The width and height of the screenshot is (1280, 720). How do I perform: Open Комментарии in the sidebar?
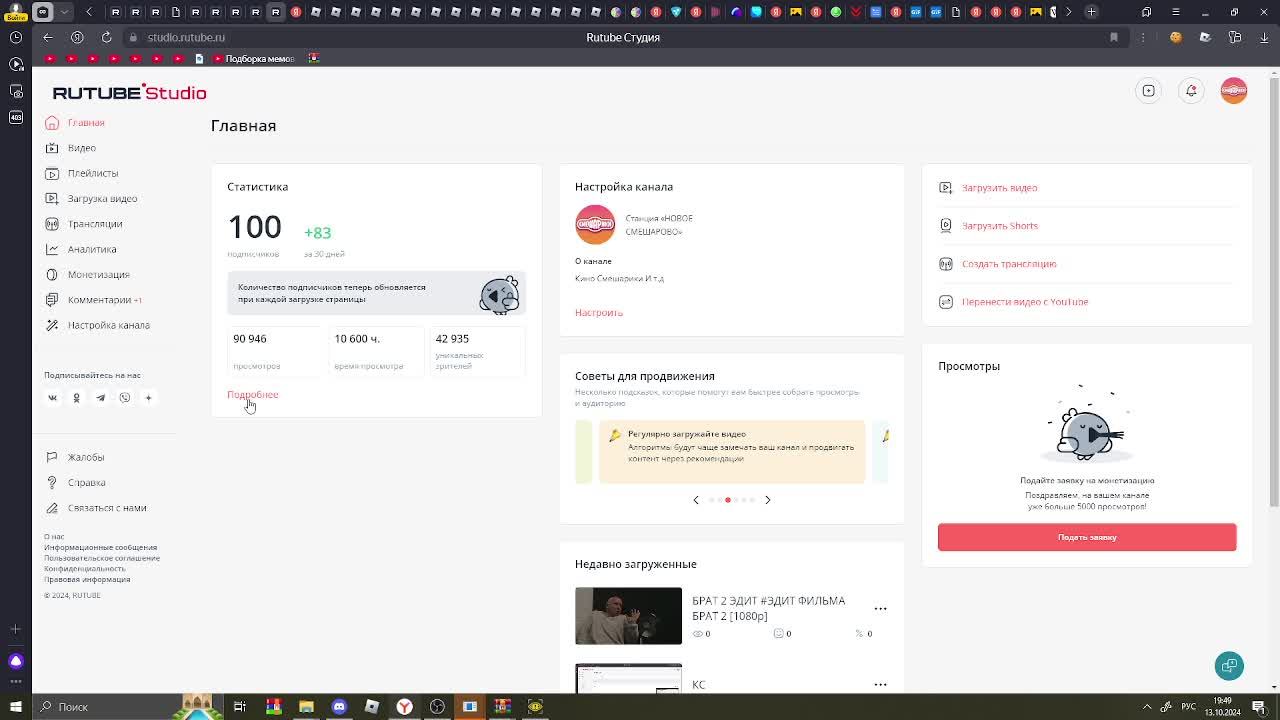click(93, 300)
